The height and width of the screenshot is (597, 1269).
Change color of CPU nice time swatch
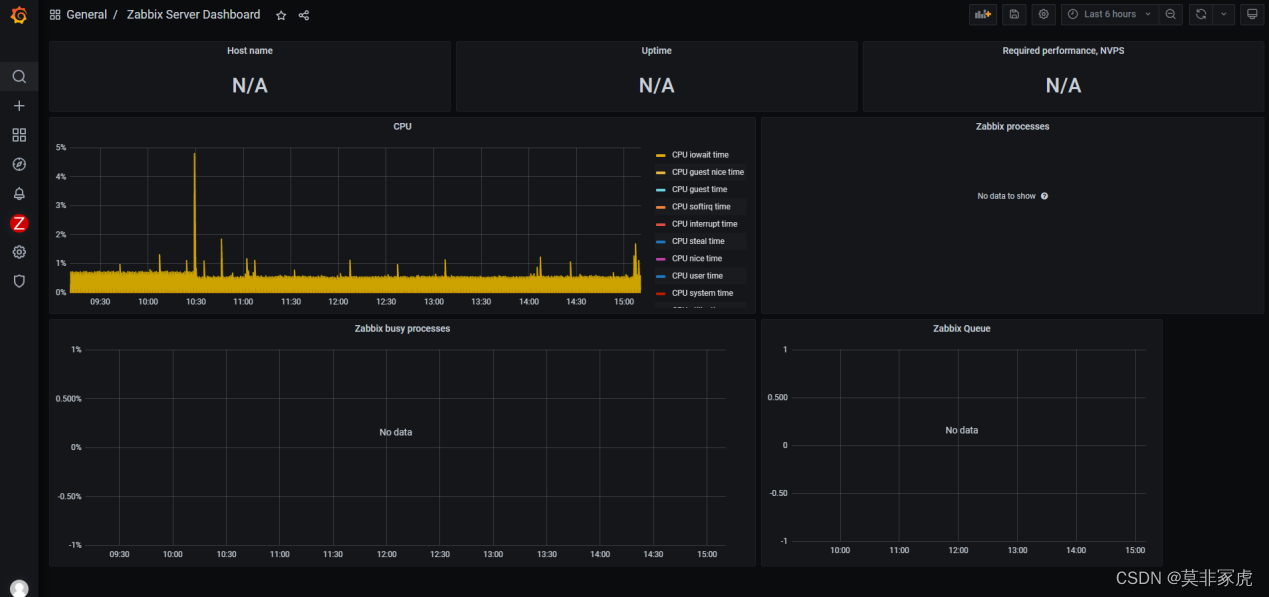click(660, 259)
